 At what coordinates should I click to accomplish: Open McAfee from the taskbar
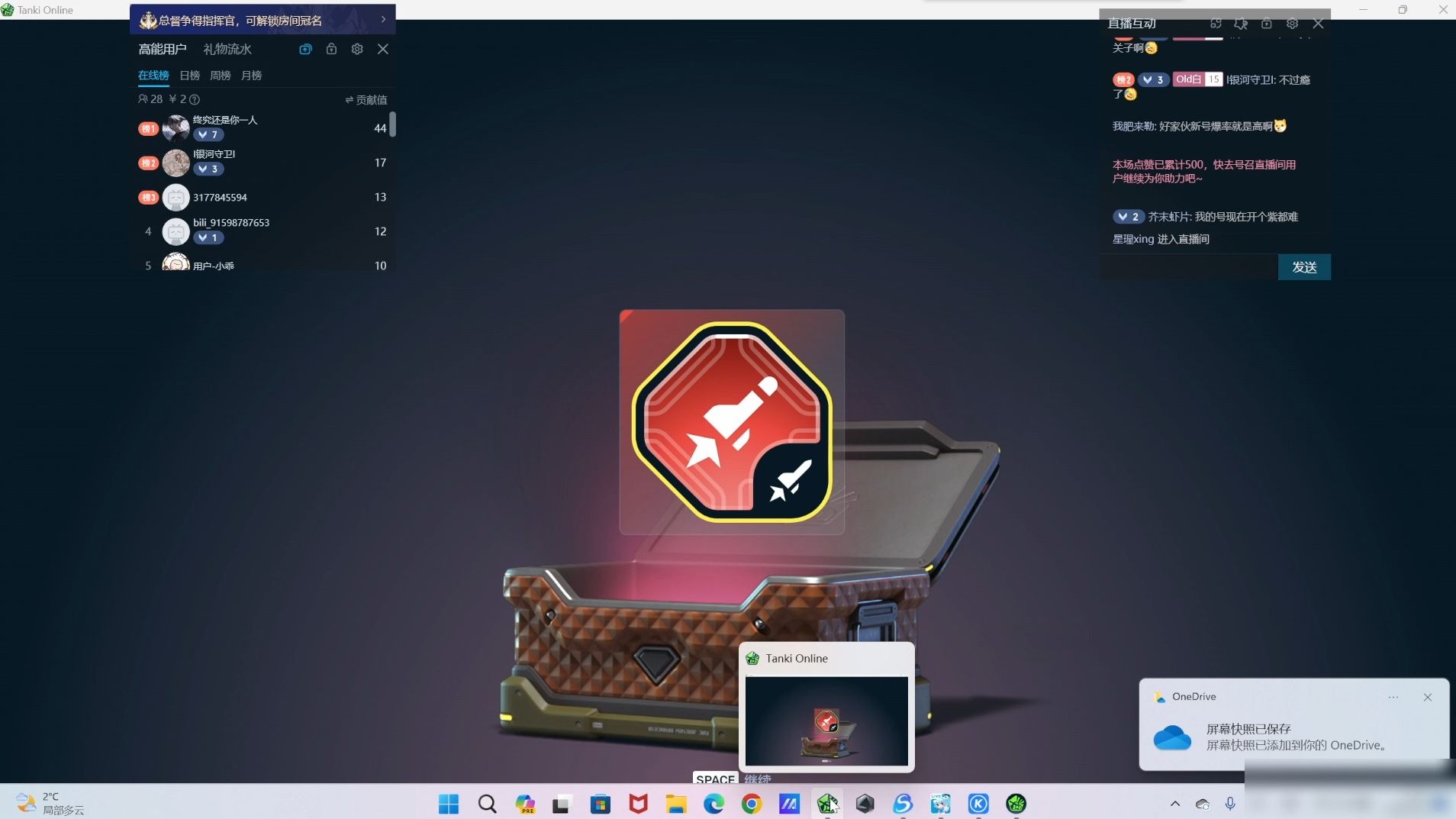pos(638,804)
